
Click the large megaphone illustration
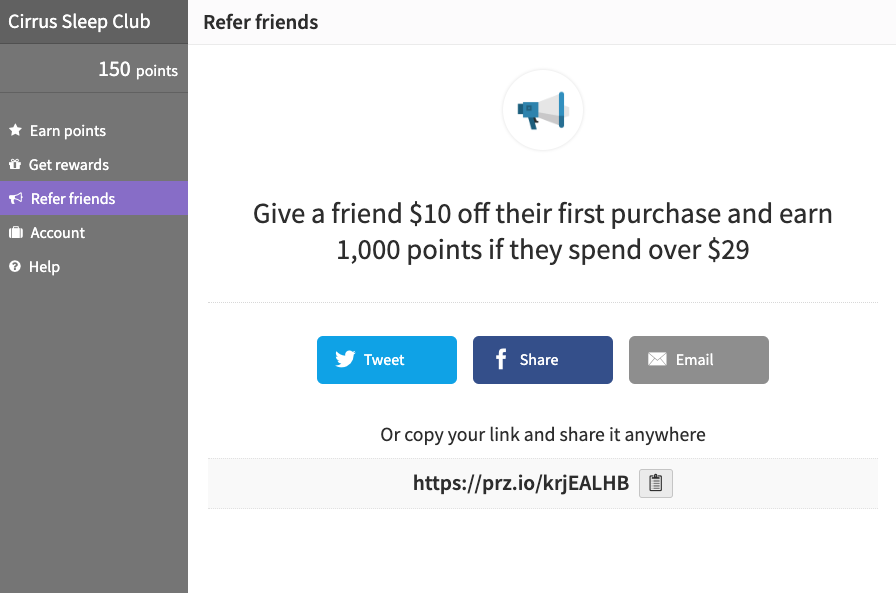[542, 110]
